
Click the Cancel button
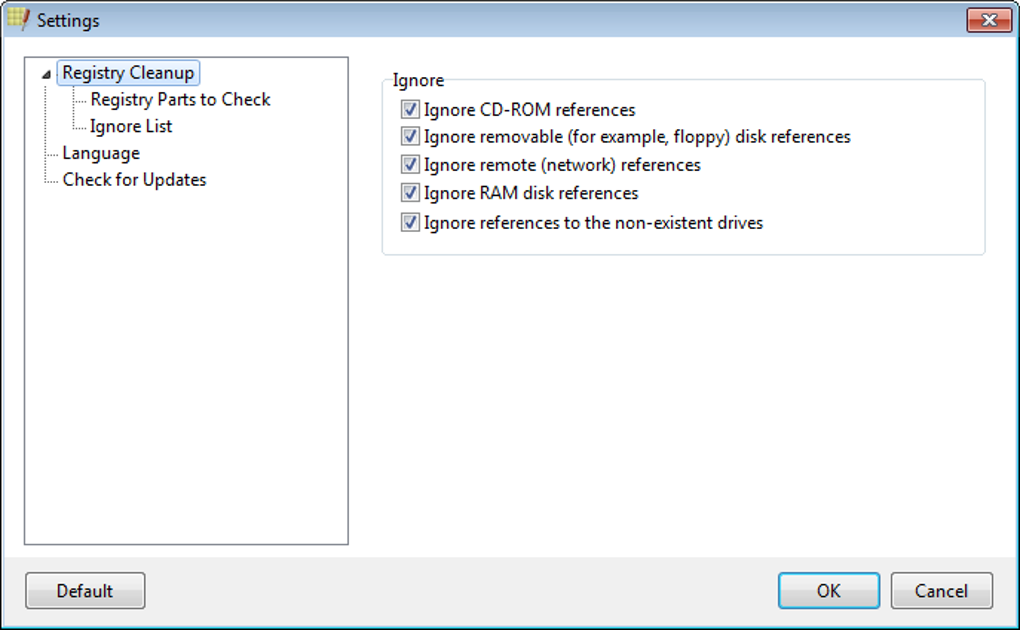[x=941, y=591]
